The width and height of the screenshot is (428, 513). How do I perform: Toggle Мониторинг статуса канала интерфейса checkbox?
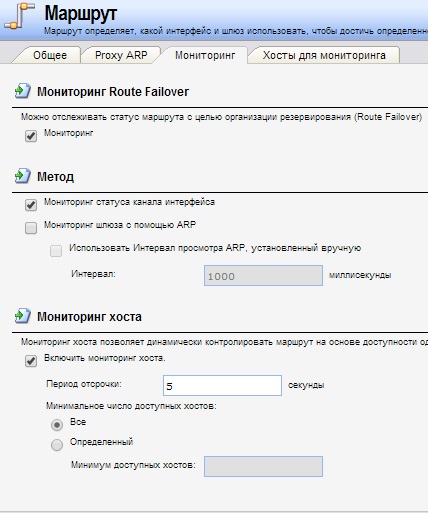[31, 205]
